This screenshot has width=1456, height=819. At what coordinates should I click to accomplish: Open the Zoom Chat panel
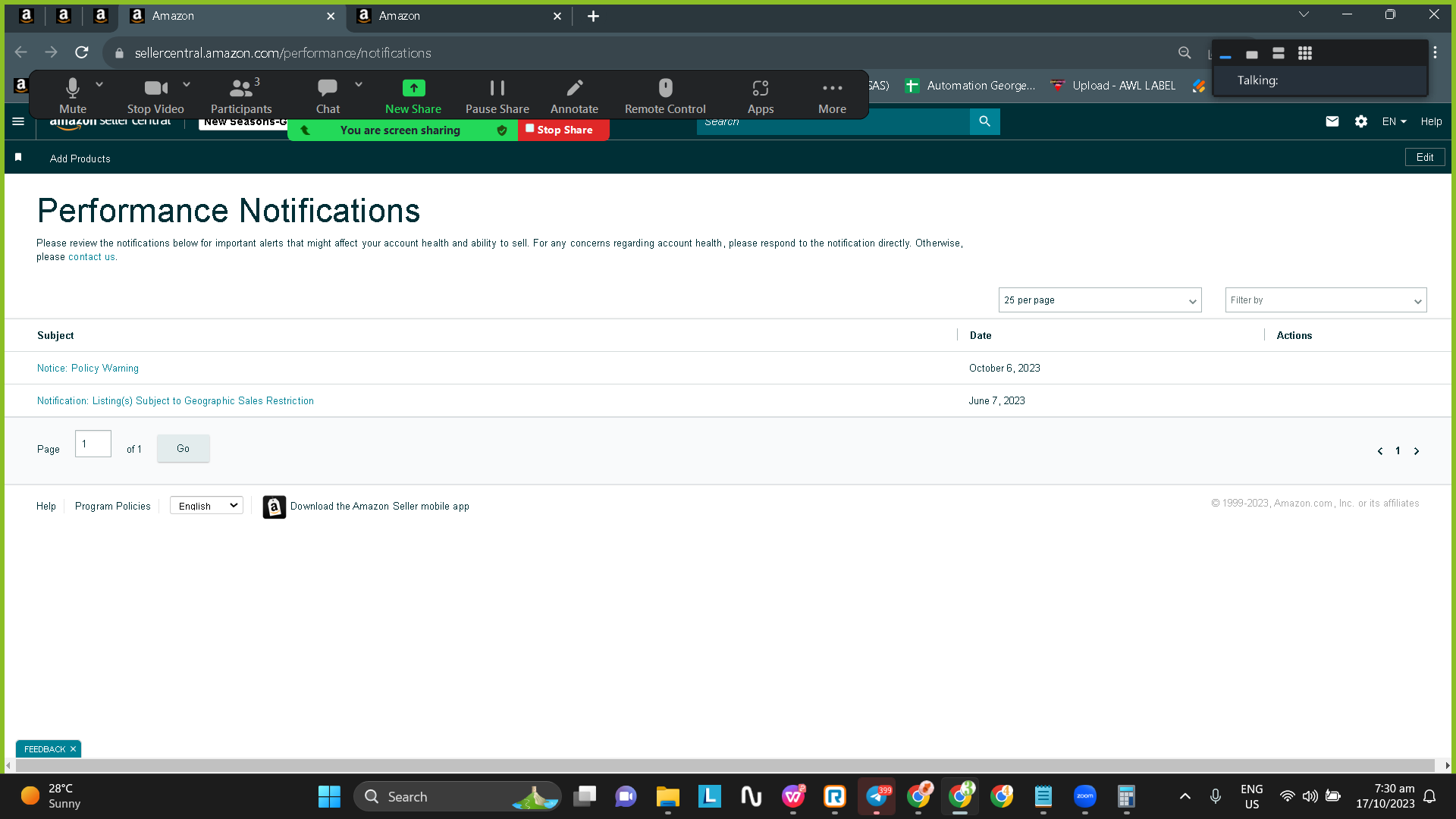click(x=328, y=96)
